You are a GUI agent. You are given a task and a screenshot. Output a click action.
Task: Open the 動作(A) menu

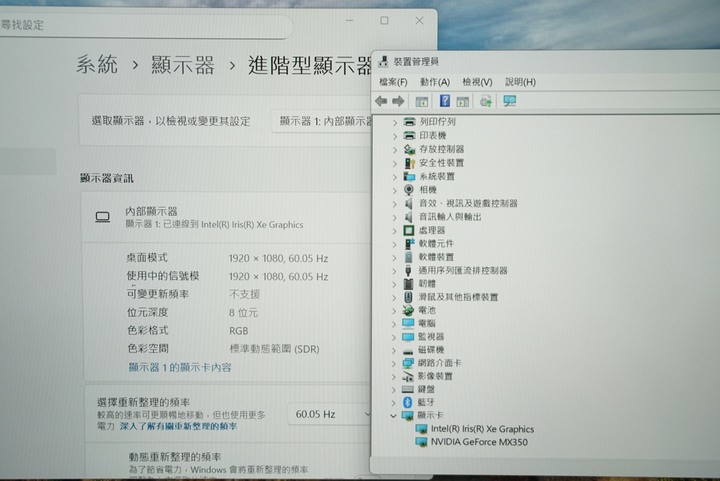pyautogui.click(x=434, y=82)
